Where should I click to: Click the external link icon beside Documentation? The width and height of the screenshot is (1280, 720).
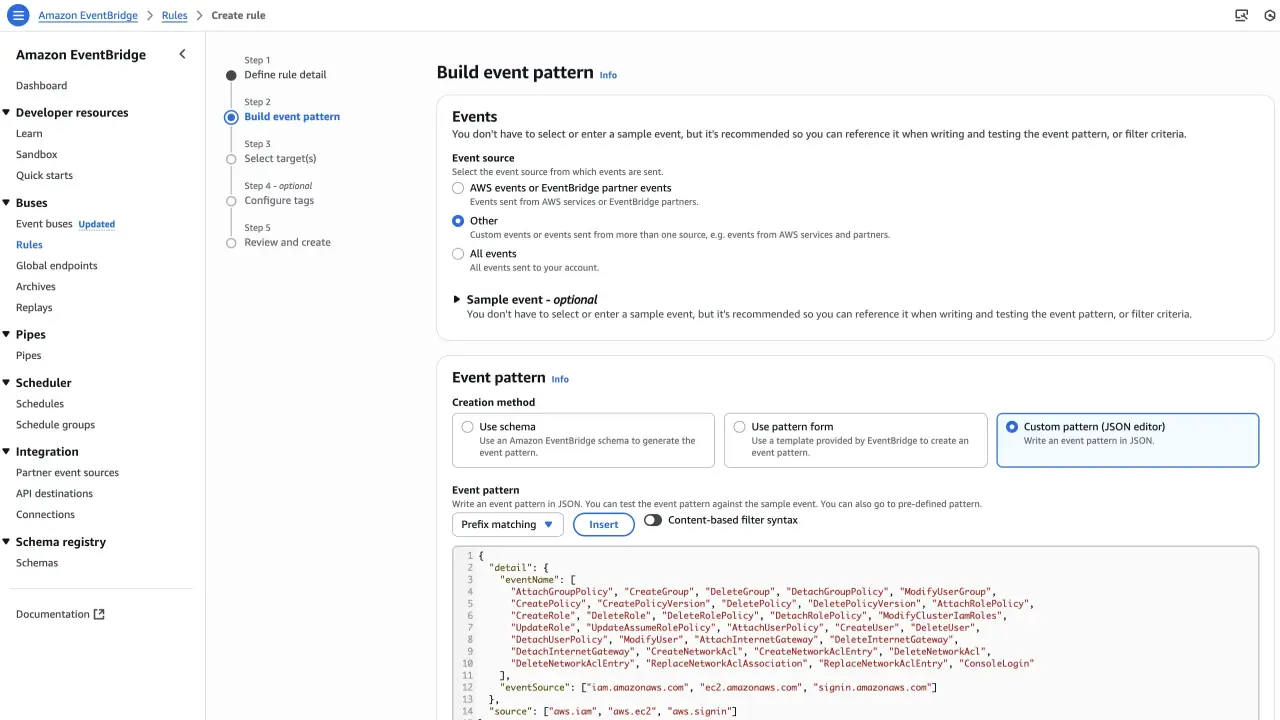tap(99, 614)
